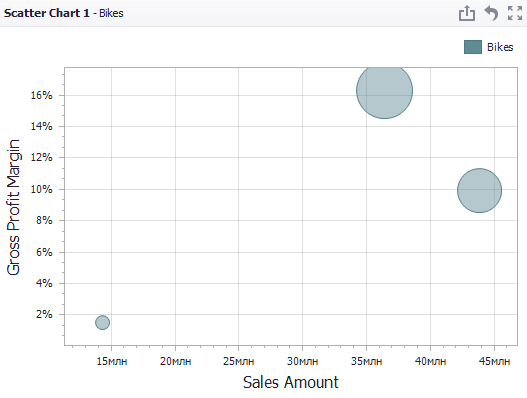Click the 30млн x-axis label

(x=302, y=361)
